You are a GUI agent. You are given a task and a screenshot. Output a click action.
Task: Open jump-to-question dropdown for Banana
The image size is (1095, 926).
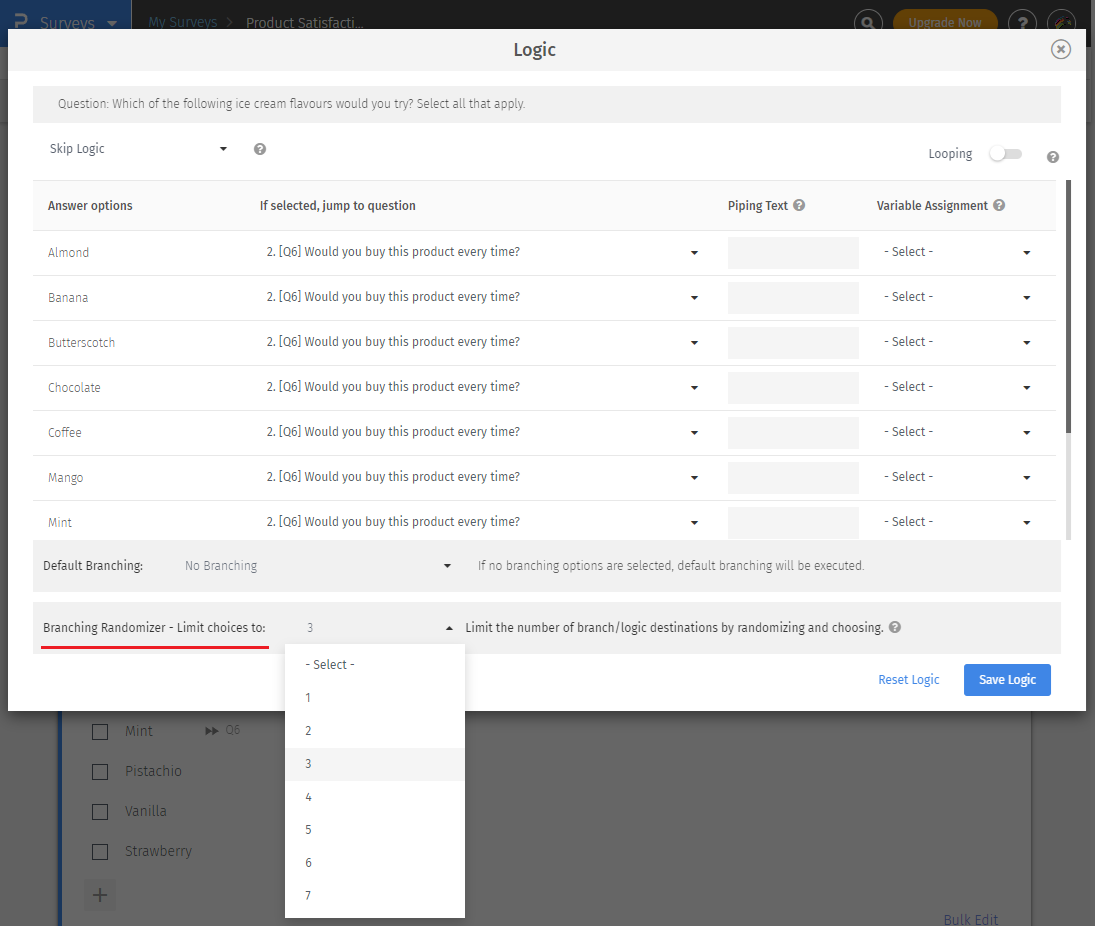(482, 297)
